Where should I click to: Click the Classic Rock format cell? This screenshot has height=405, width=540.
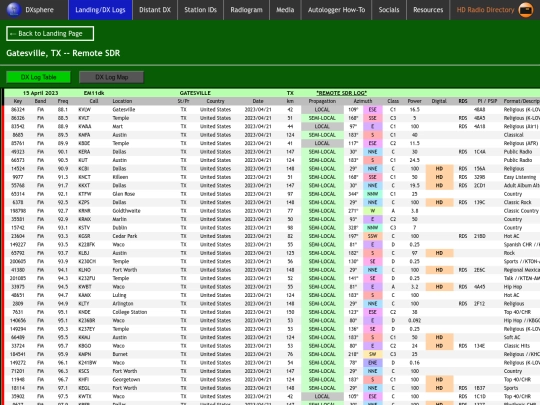(x=518, y=202)
